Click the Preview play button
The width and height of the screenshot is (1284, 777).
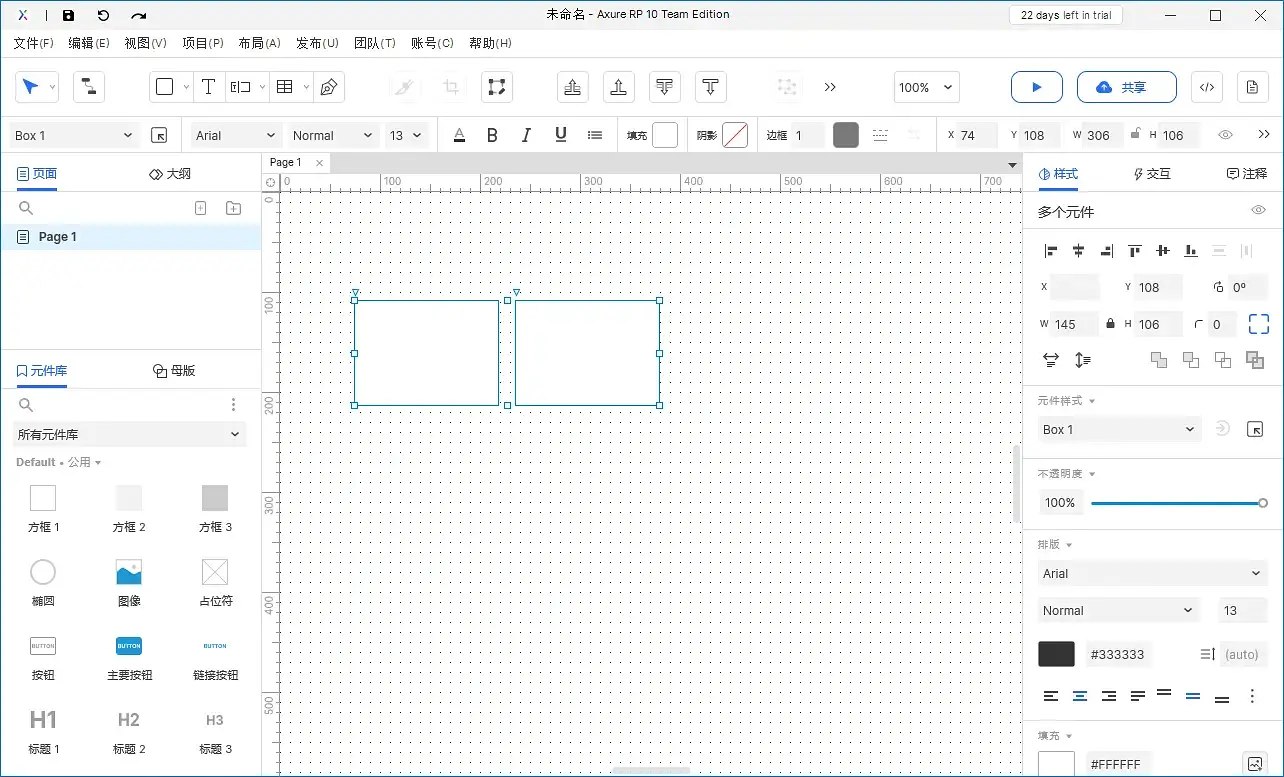click(1036, 87)
